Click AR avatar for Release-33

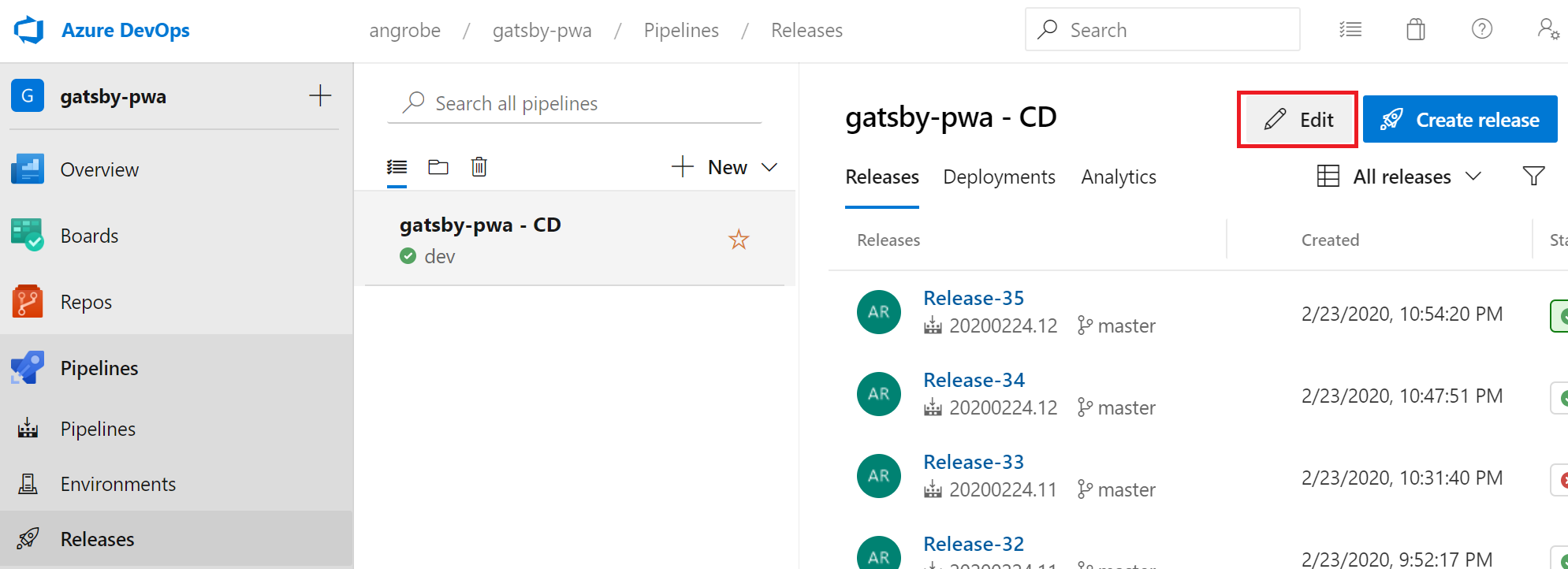(x=879, y=476)
